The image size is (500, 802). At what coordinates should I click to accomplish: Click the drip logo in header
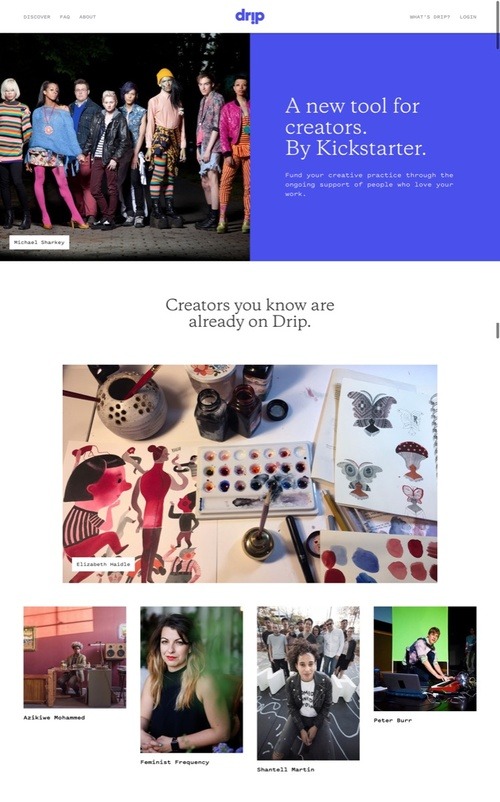[x=249, y=16]
